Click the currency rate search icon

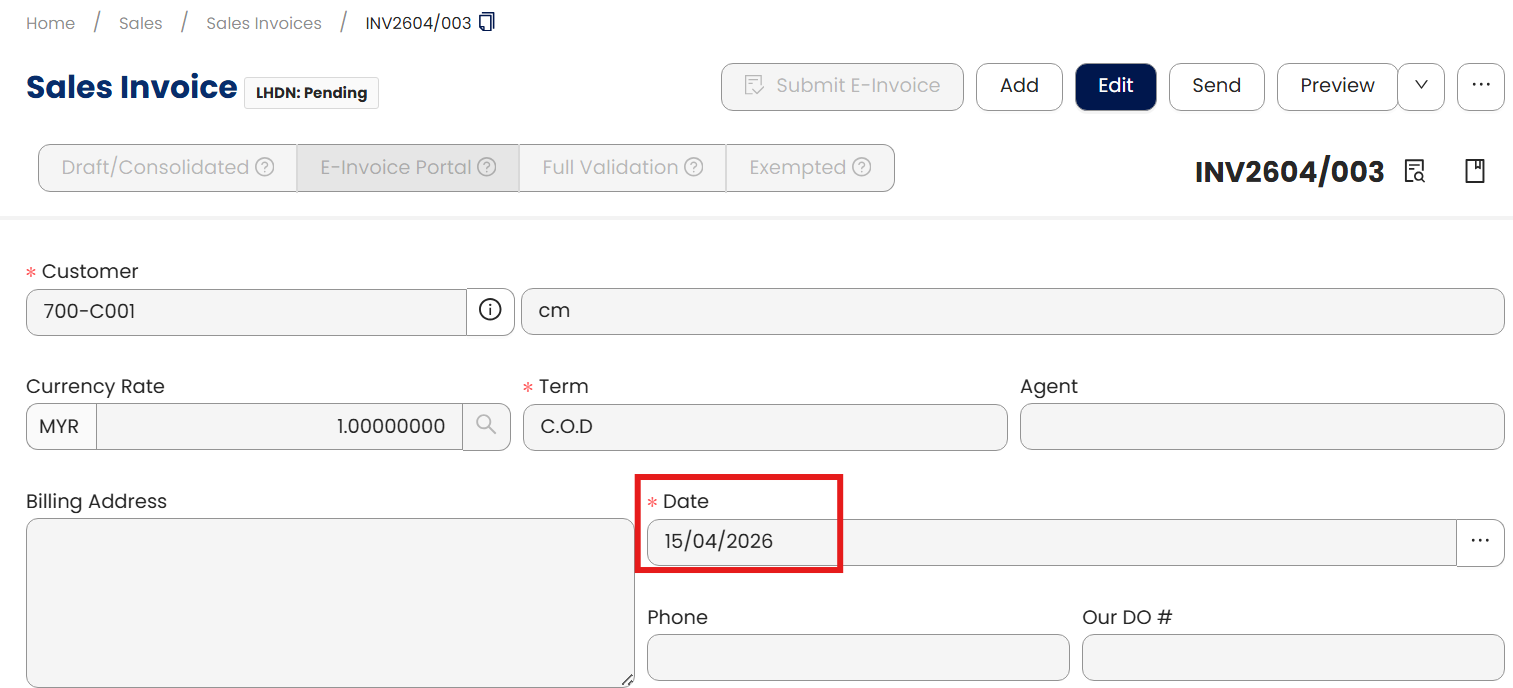[486, 426]
